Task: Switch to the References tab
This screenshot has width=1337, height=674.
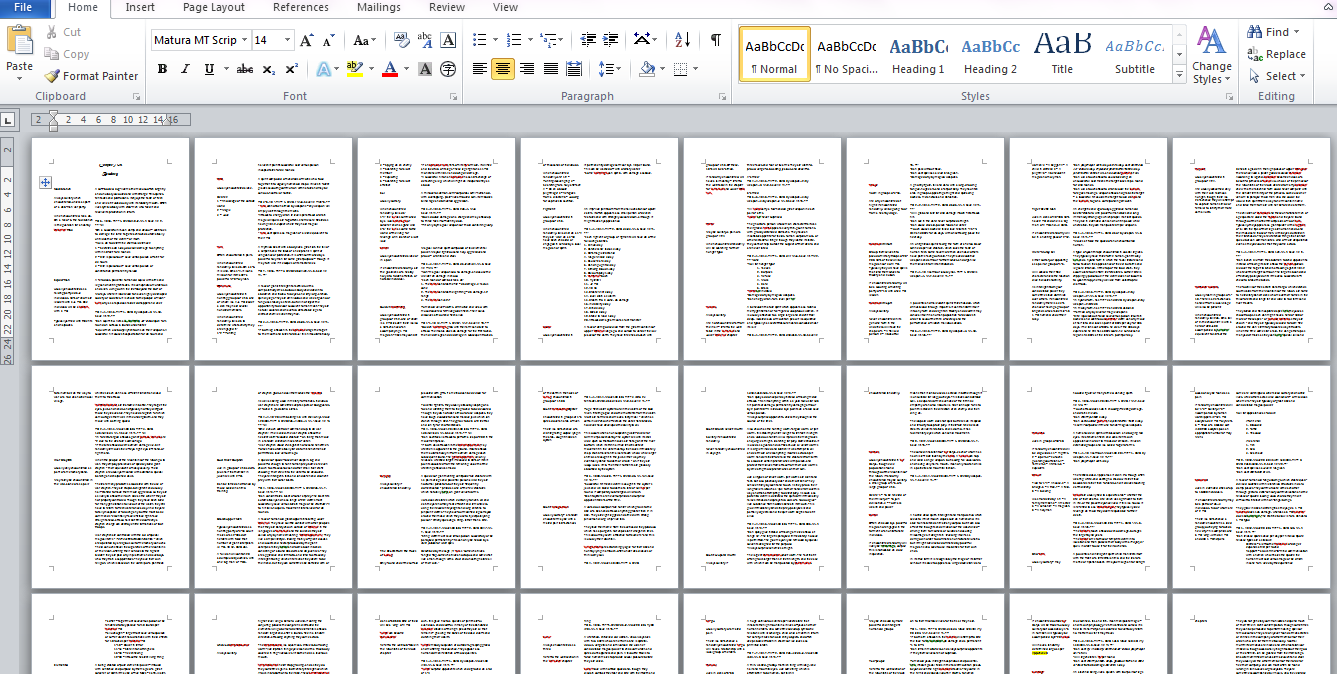Action: click(x=301, y=7)
